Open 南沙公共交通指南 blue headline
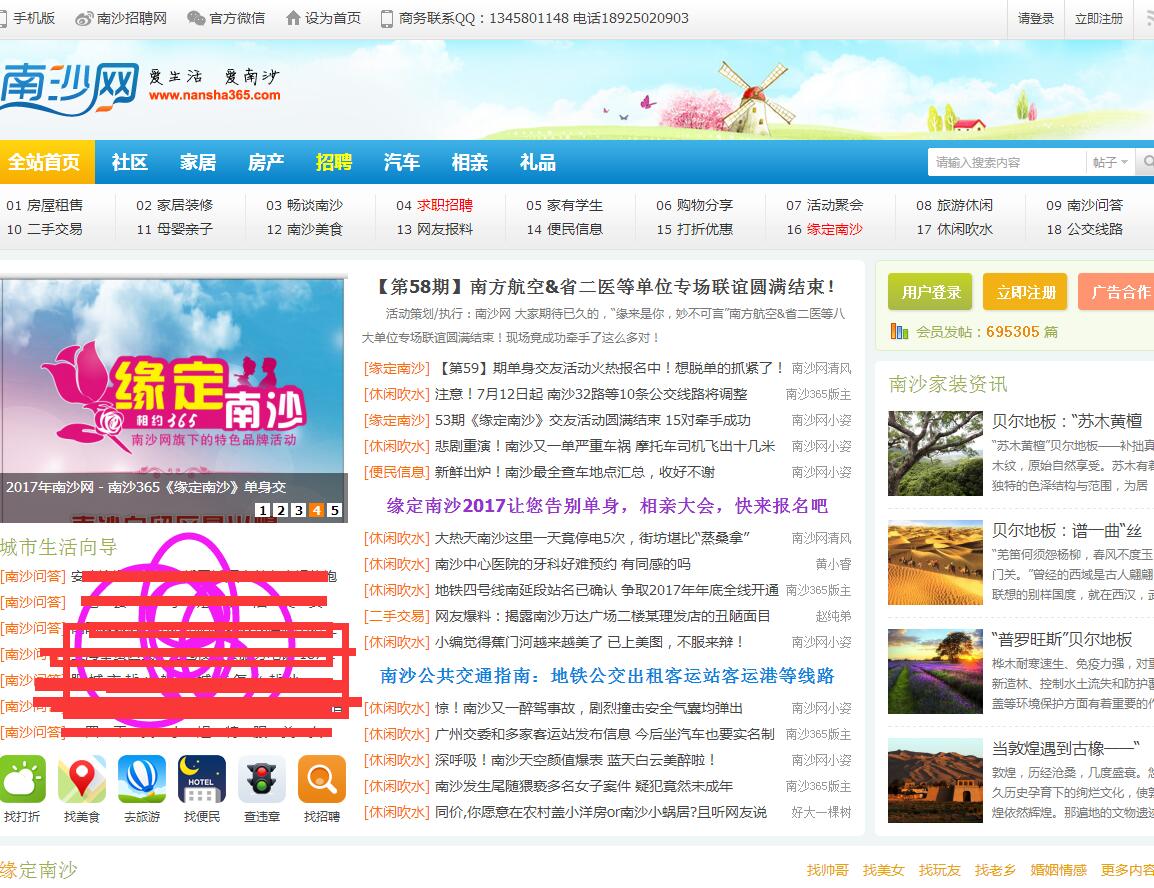Screen dimensions: 1154x888 [x=607, y=675]
